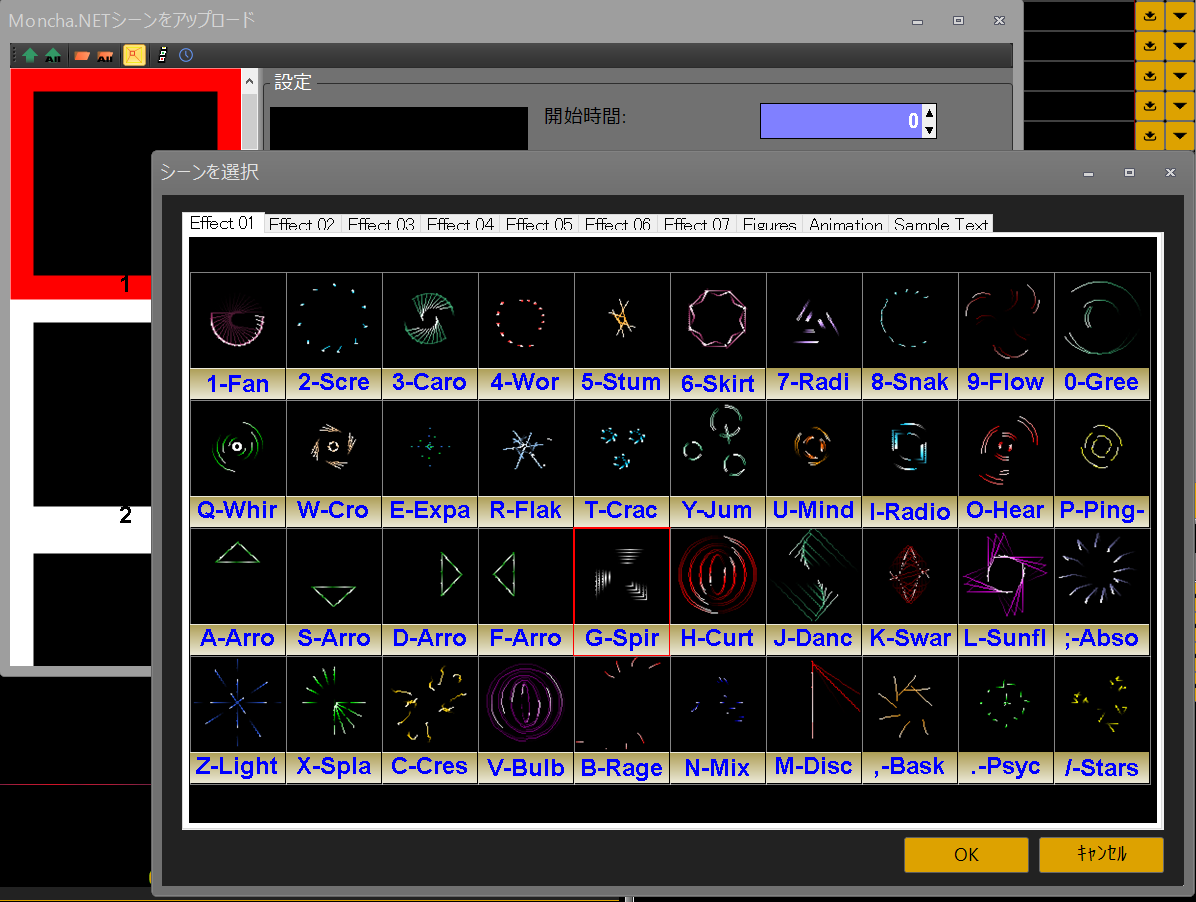Expand the second dropdown arrow on the right

1180,45
